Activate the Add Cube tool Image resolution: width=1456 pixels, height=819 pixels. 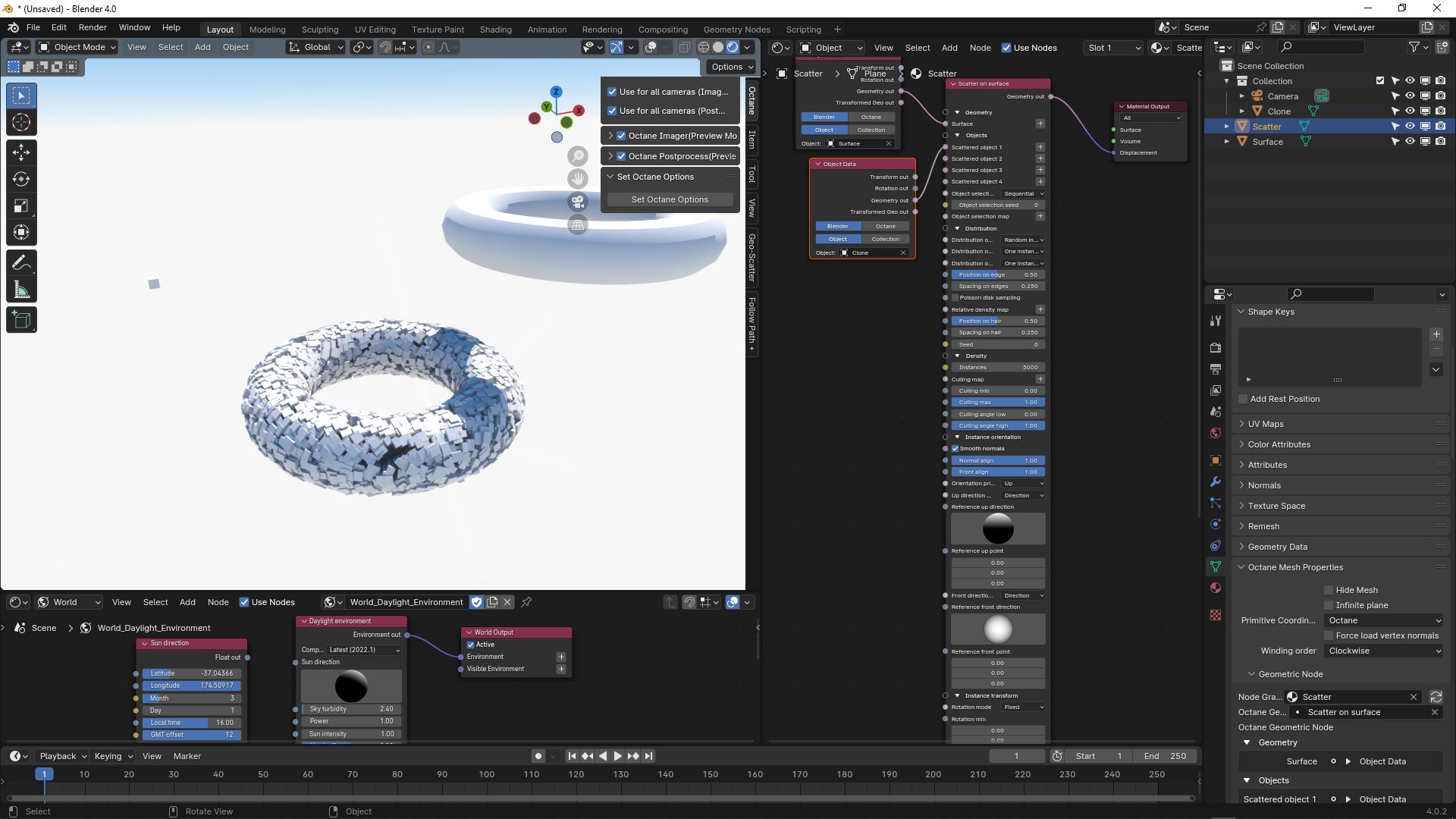[x=21, y=320]
